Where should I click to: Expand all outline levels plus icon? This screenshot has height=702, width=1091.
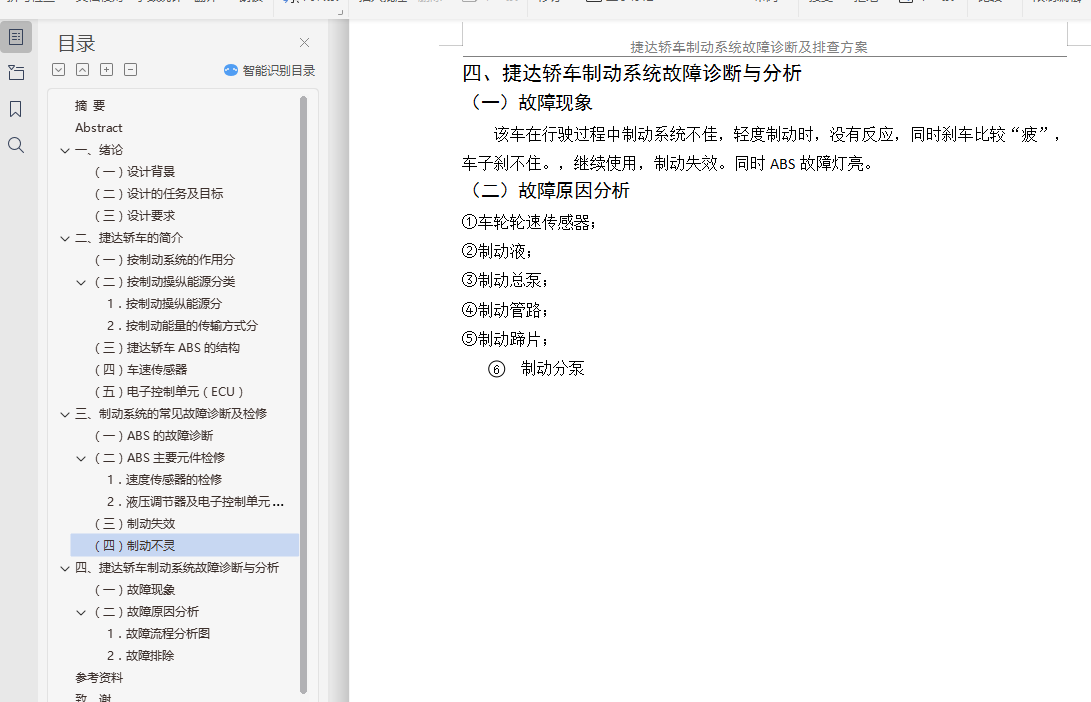[106, 70]
